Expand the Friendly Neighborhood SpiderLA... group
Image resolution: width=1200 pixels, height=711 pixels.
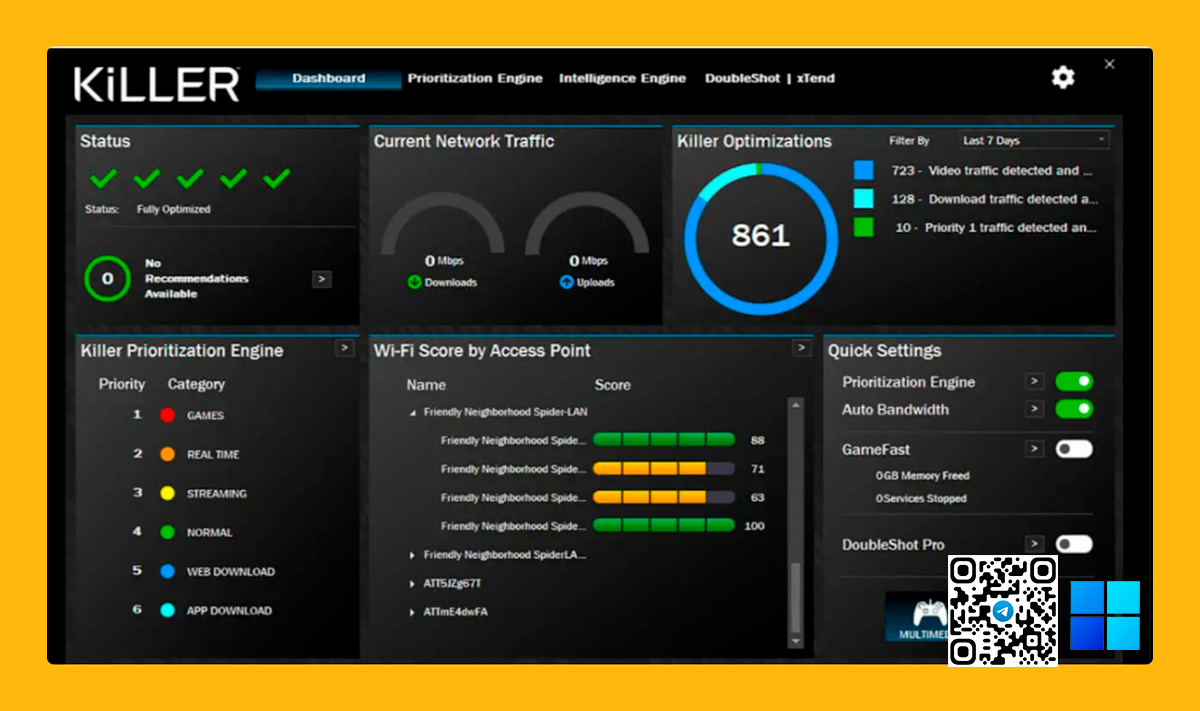tap(412, 555)
